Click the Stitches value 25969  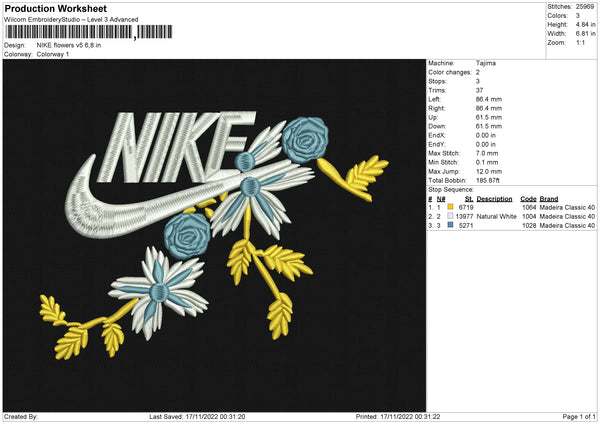pyautogui.click(x=585, y=7)
